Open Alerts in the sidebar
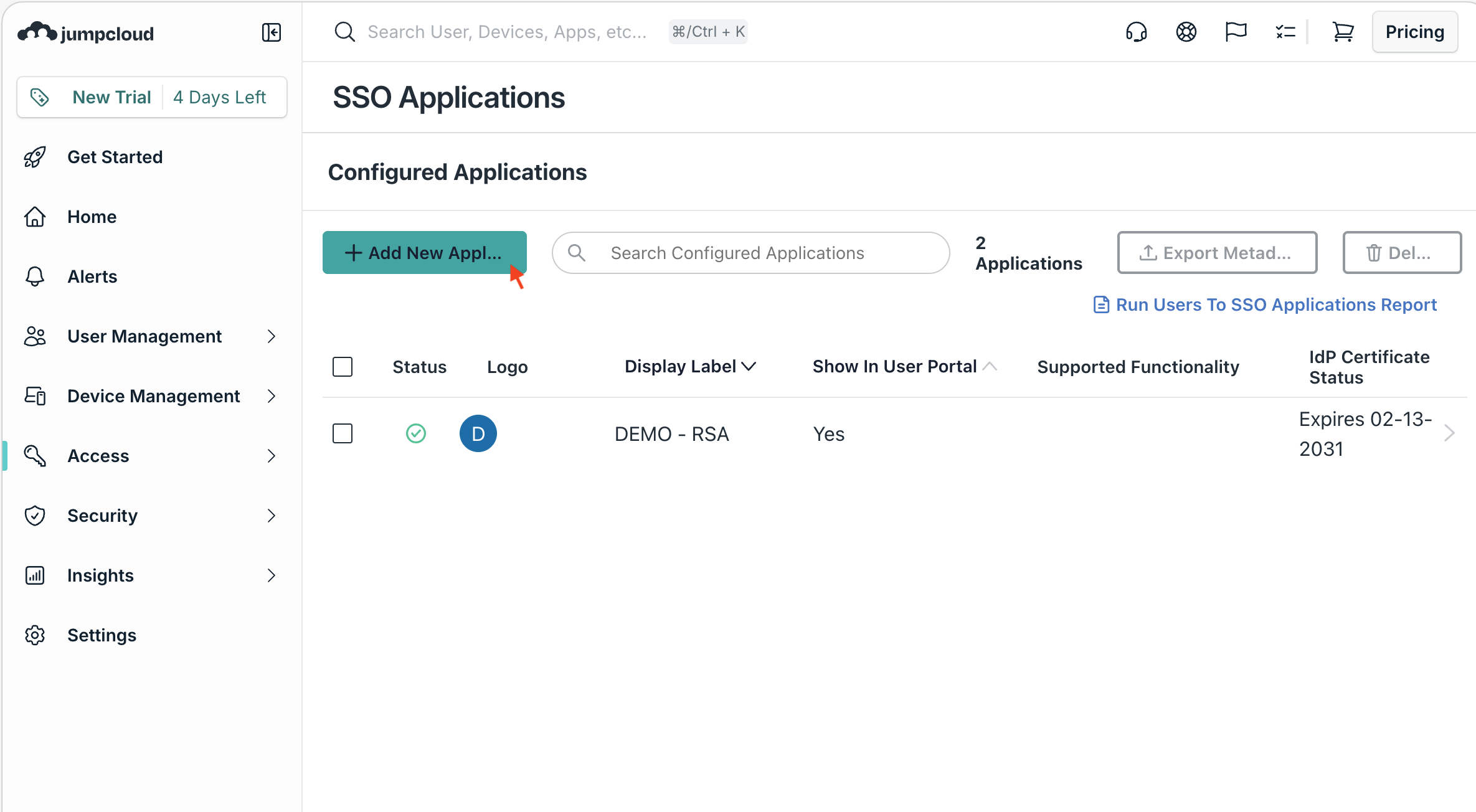1476x812 pixels. pyautogui.click(x=92, y=276)
